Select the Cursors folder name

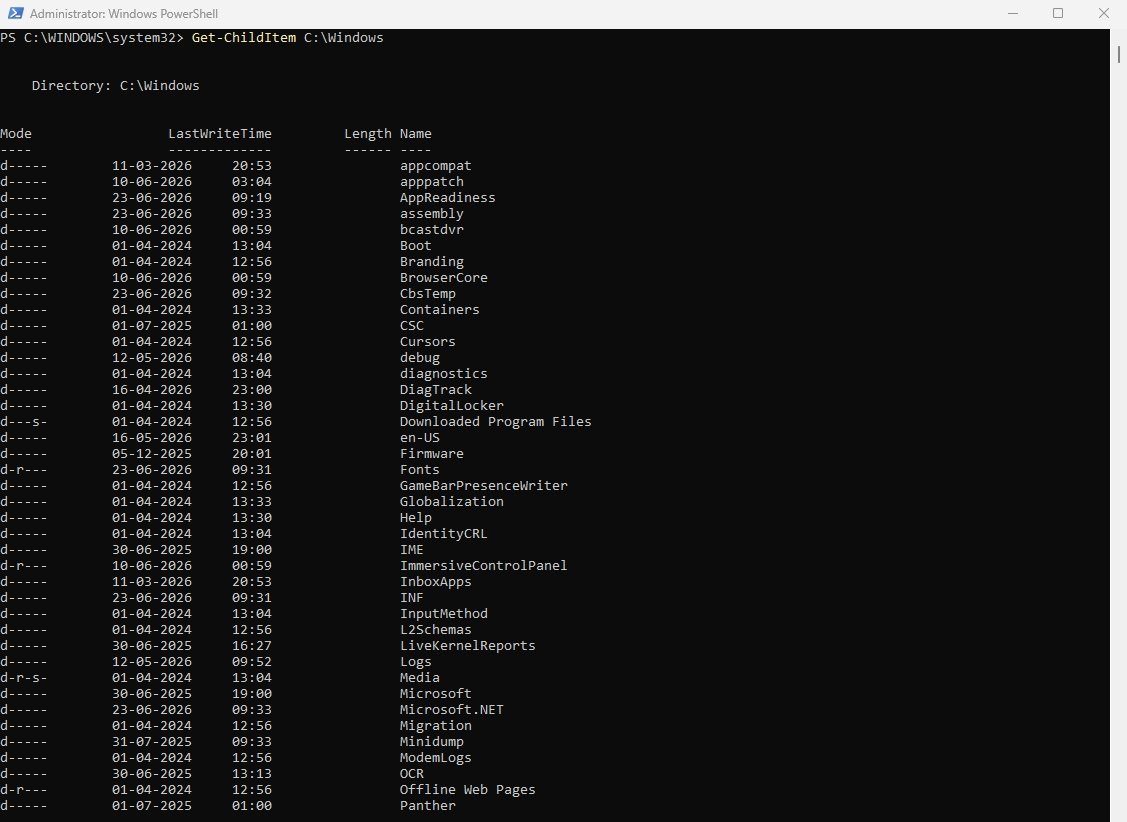428,341
